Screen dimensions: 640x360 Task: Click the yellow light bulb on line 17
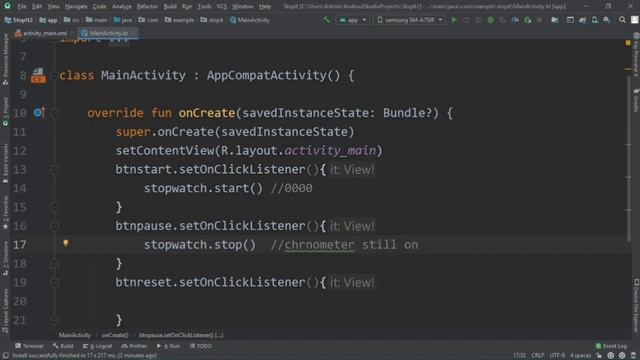click(66, 243)
